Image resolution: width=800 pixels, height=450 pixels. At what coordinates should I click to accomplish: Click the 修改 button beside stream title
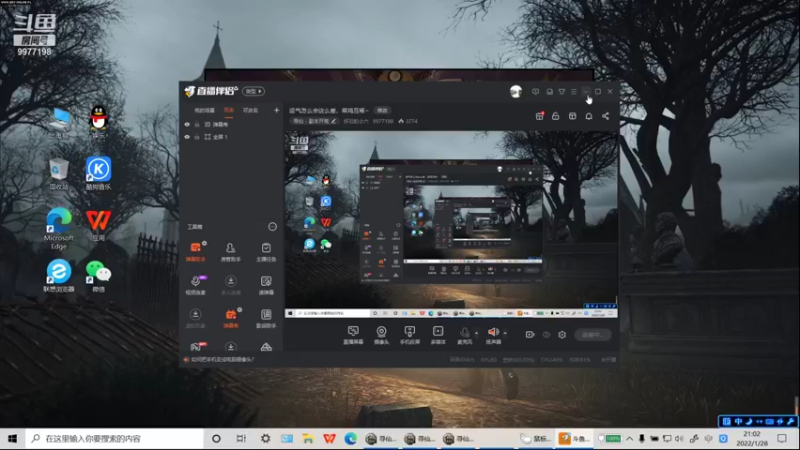coord(382,110)
